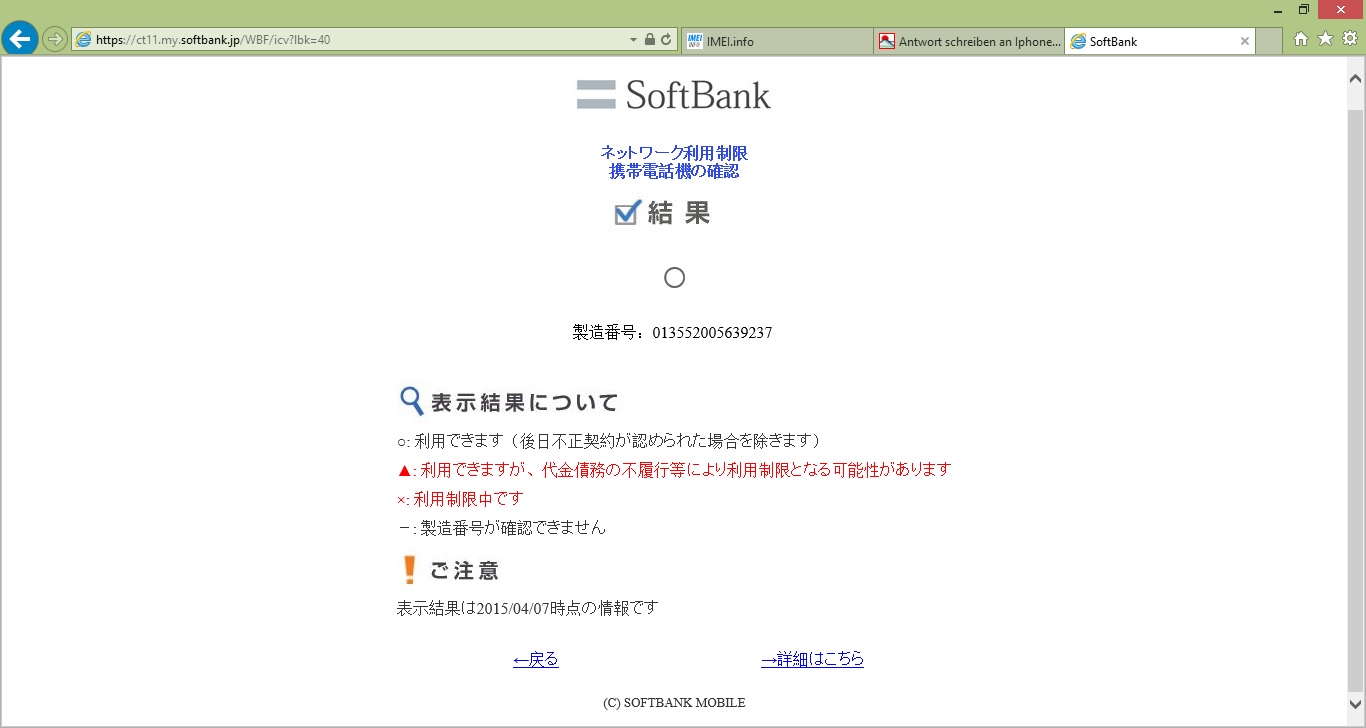Refresh the page with the reload icon
This screenshot has height=728, width=1366.
pos(666,40)
